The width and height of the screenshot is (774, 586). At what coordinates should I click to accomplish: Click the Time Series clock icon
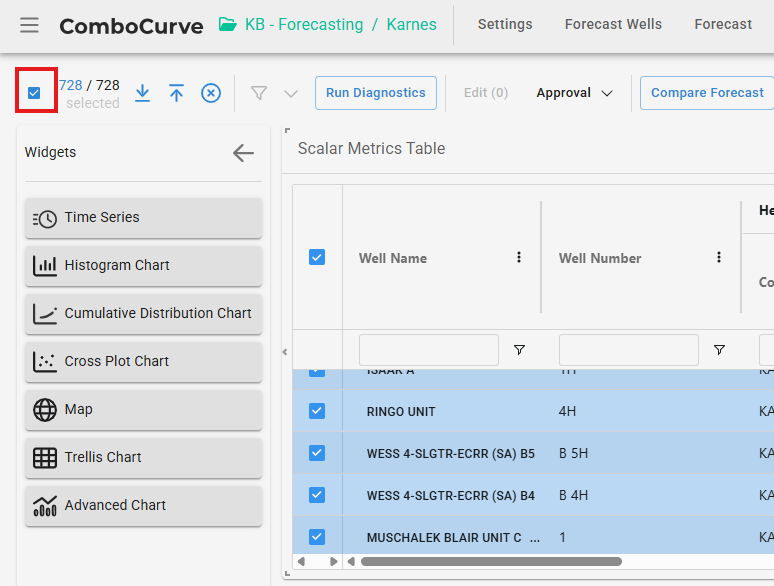(45, 219)
